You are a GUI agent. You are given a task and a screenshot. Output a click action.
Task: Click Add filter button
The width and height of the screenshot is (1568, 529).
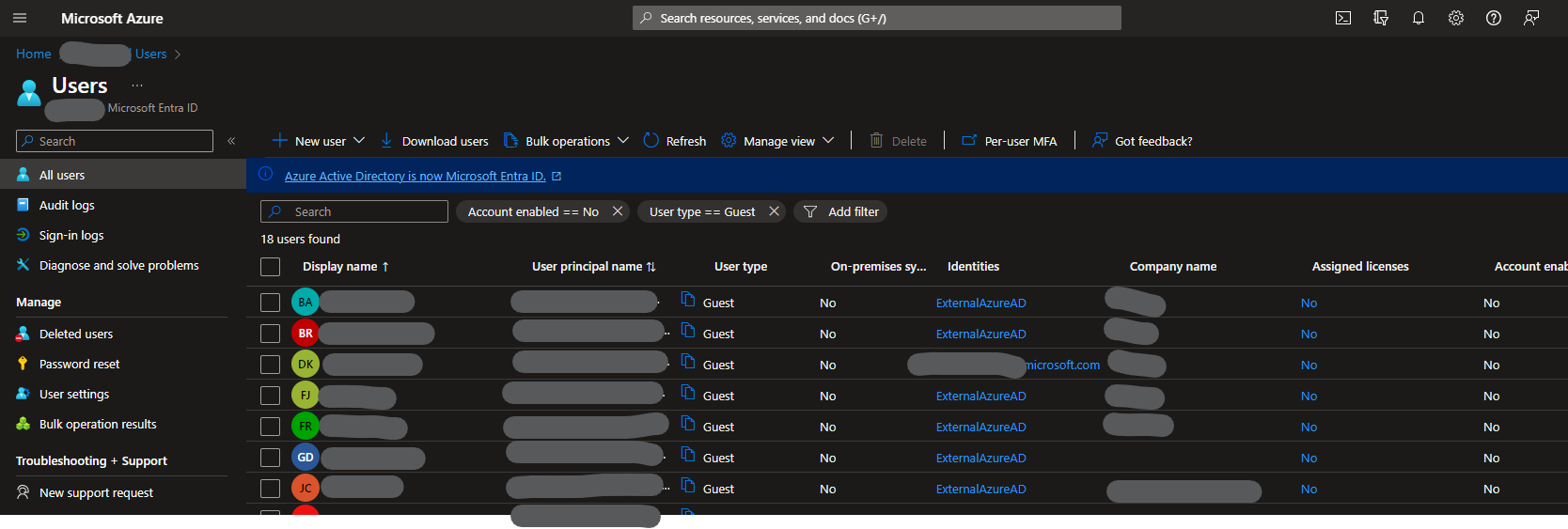(x=840, y=211)
